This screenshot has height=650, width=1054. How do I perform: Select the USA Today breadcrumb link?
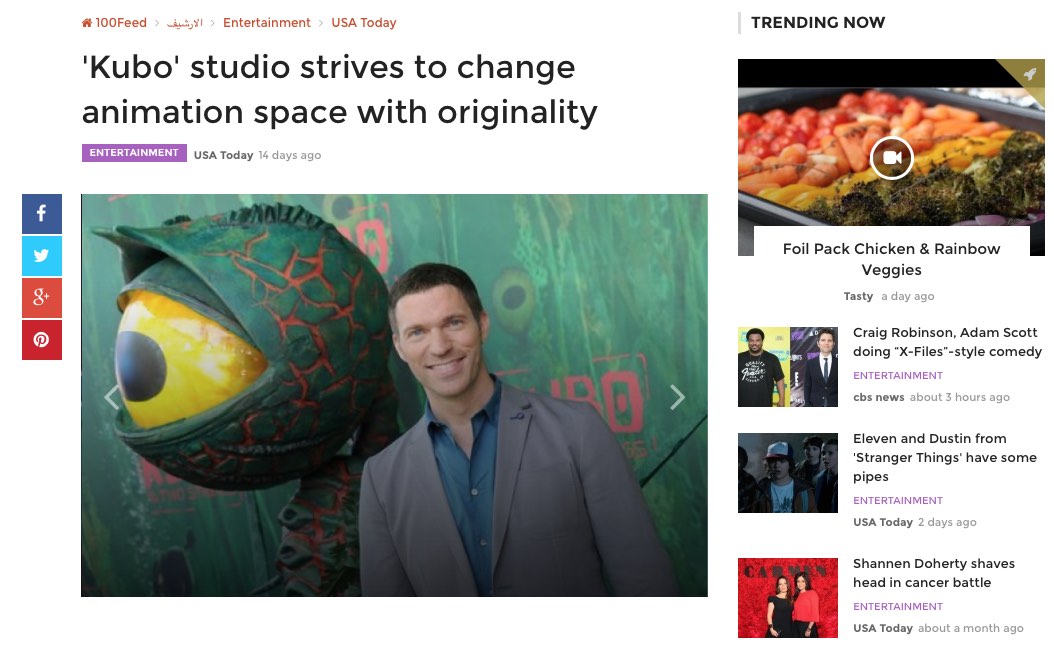pyautogui.click(x=364, y=23)
